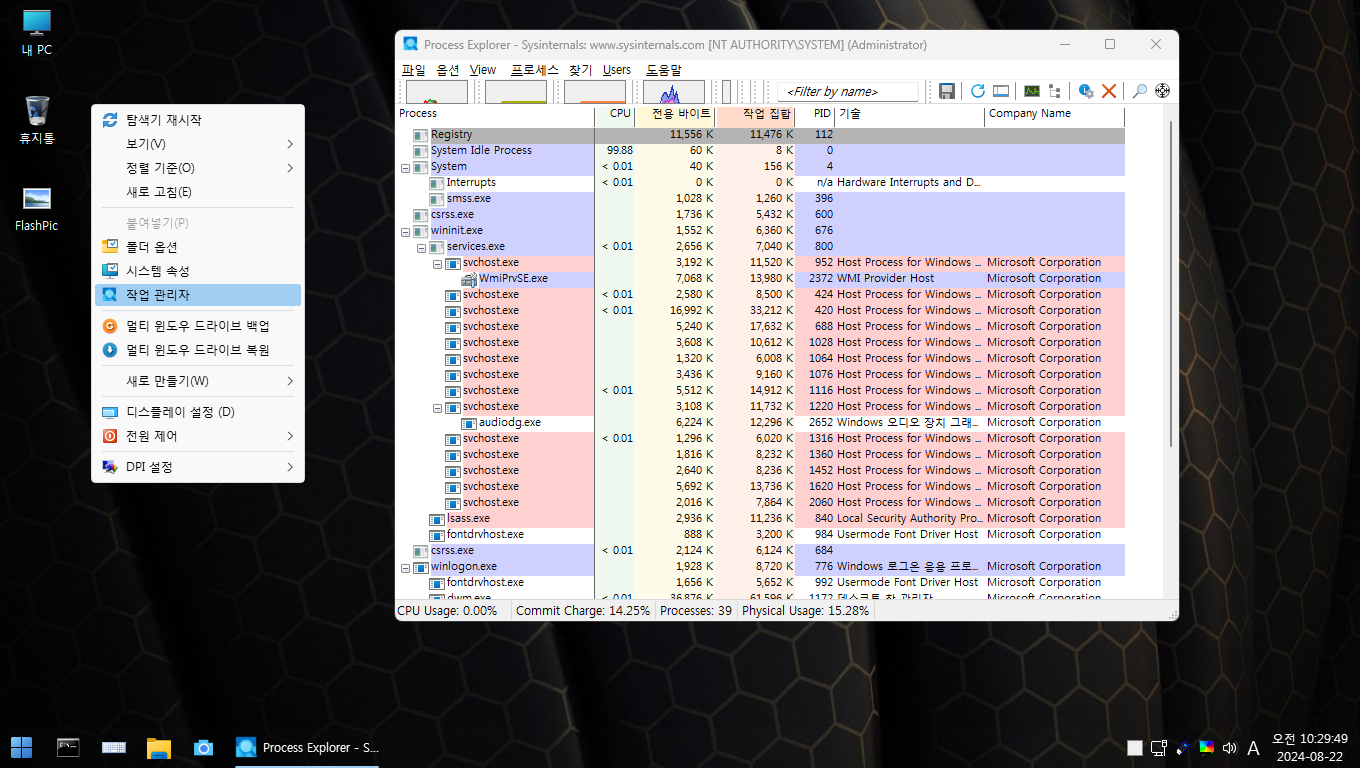1360x768 pixels.
Task: Collapse svchost.exe PID 952 node
Action: tap(437, 263)
